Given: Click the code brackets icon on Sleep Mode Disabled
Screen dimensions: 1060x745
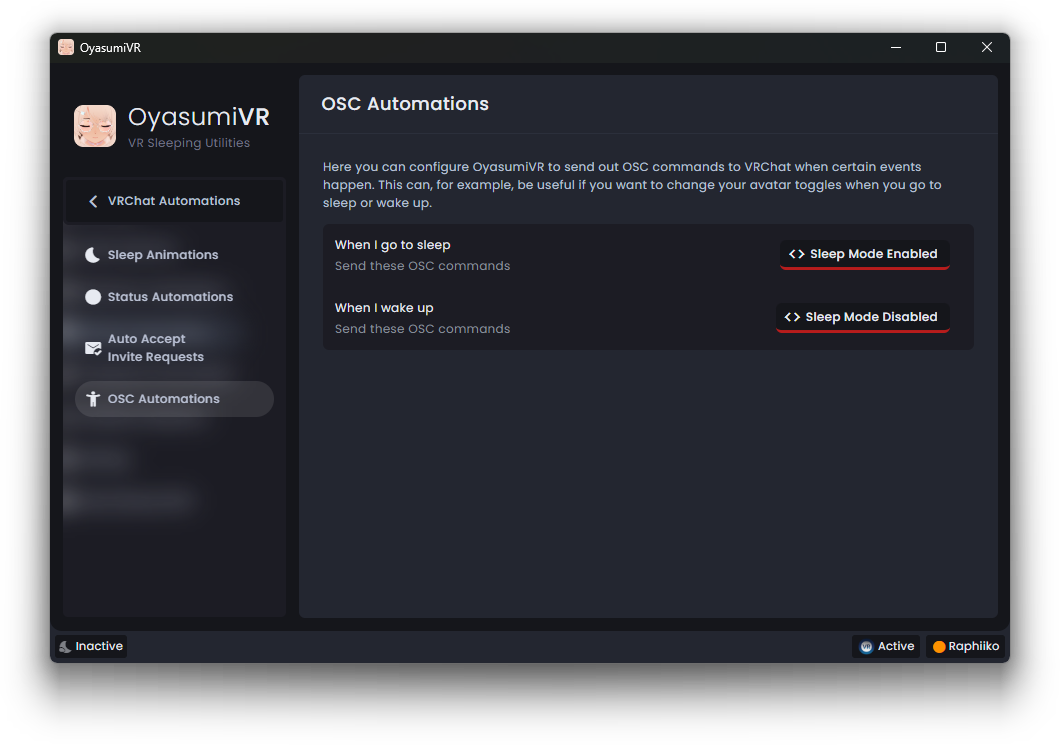Looking at the screenshot, I should pos(792,317).
